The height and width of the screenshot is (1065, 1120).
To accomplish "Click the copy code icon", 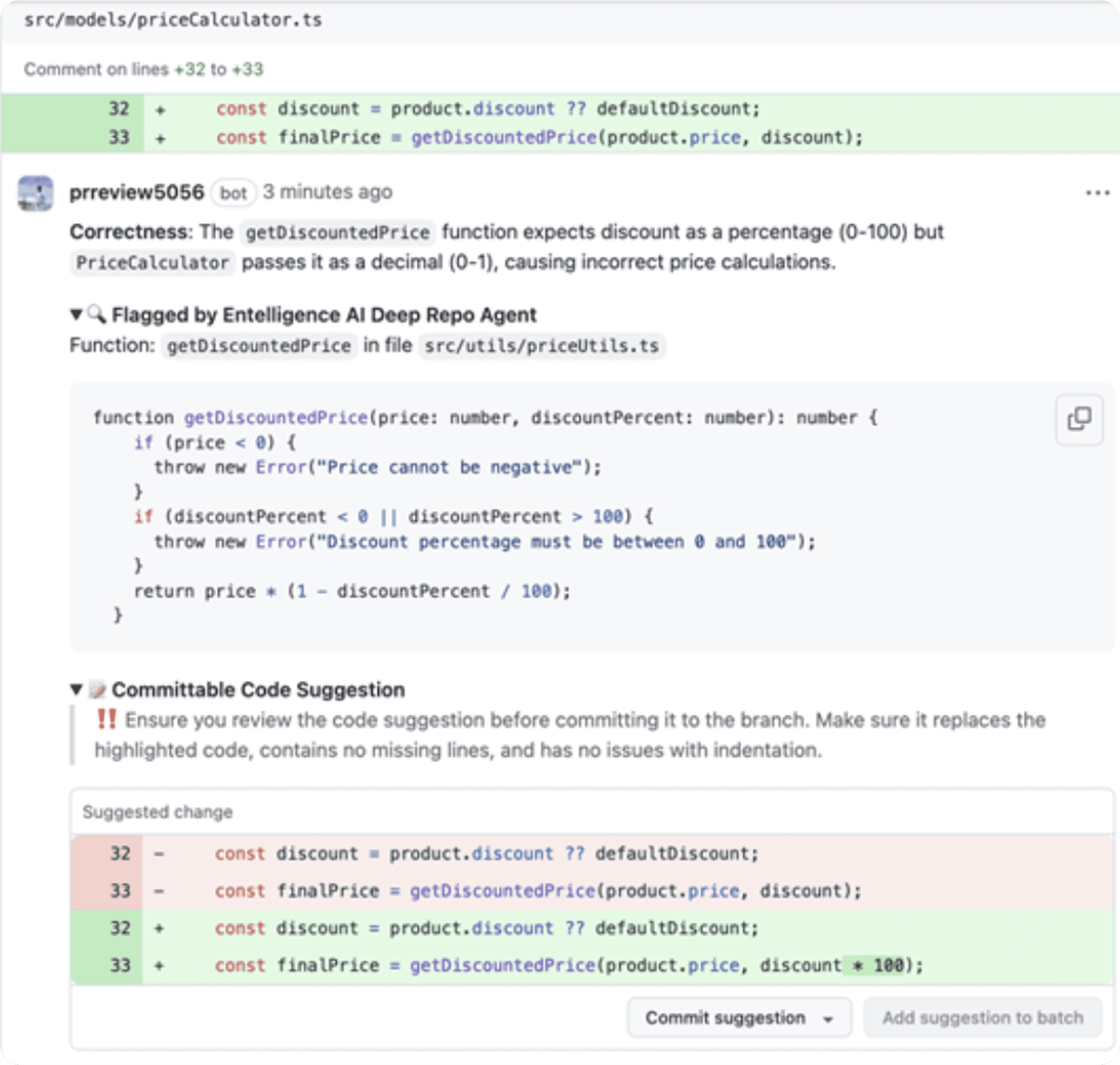I will pyautogui.click(x=1079, y=419).
